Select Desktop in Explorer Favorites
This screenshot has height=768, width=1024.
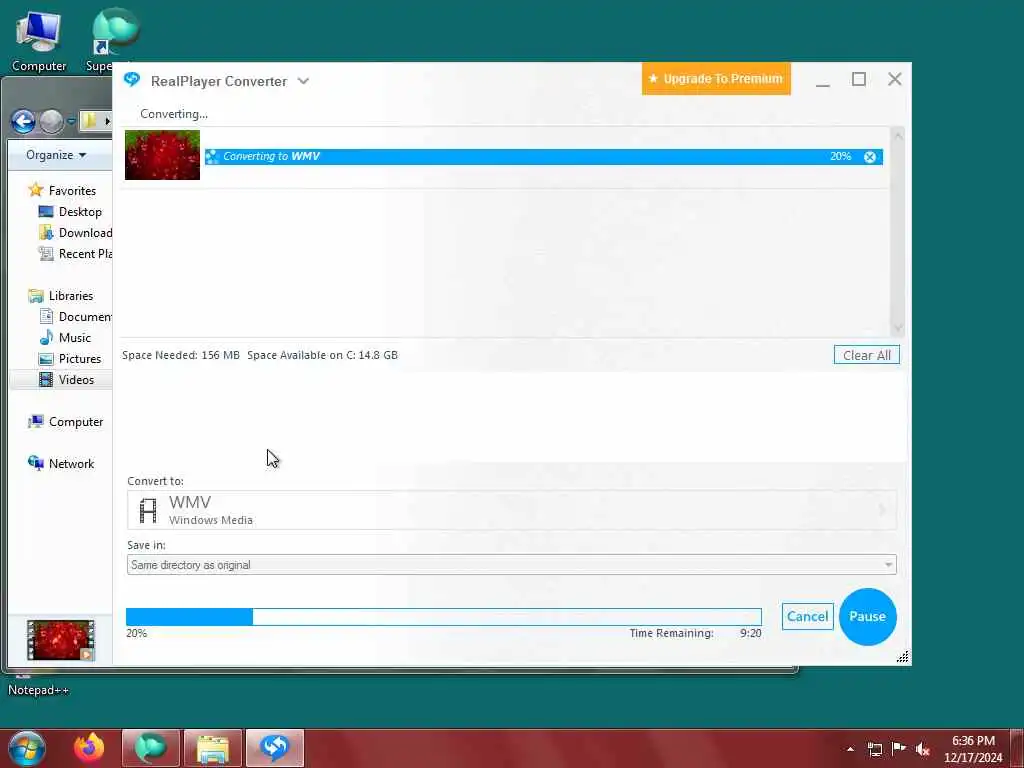click(70, 212)
